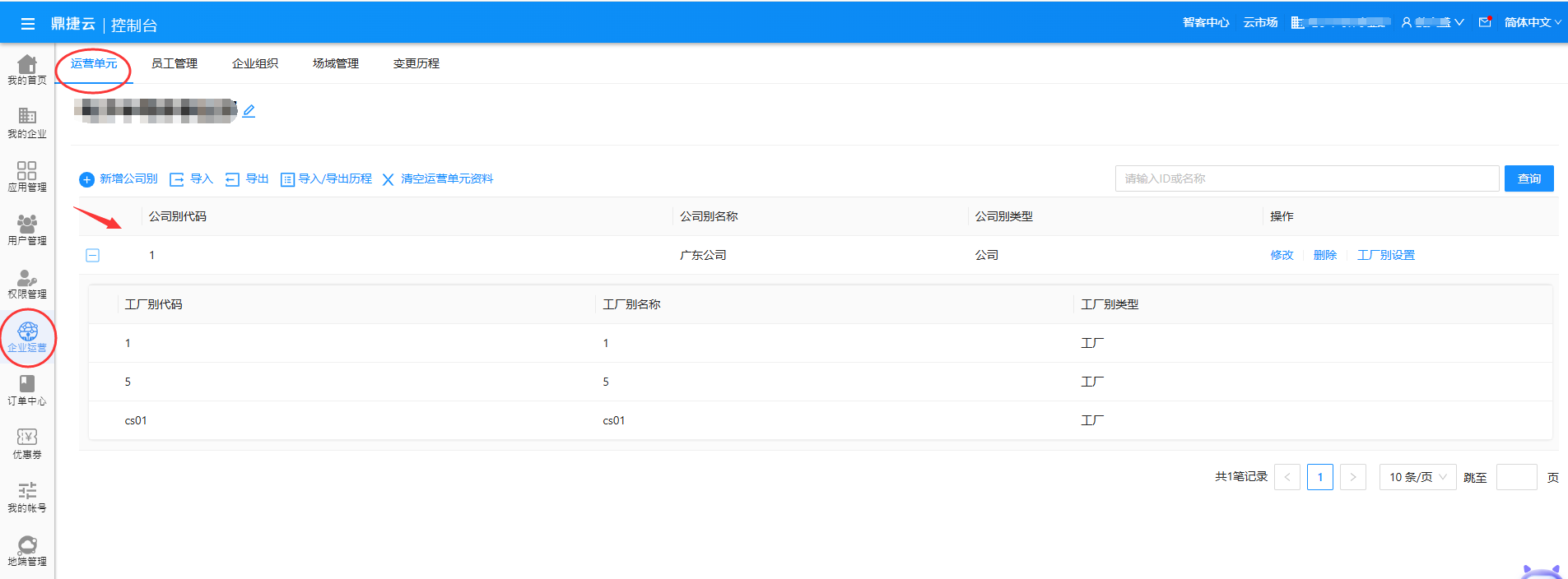The width and height of the screenshot is (1568, 579).
Task: Click the edit pencil beside company name
Action: pyautogui.click(x=249, y=111)
